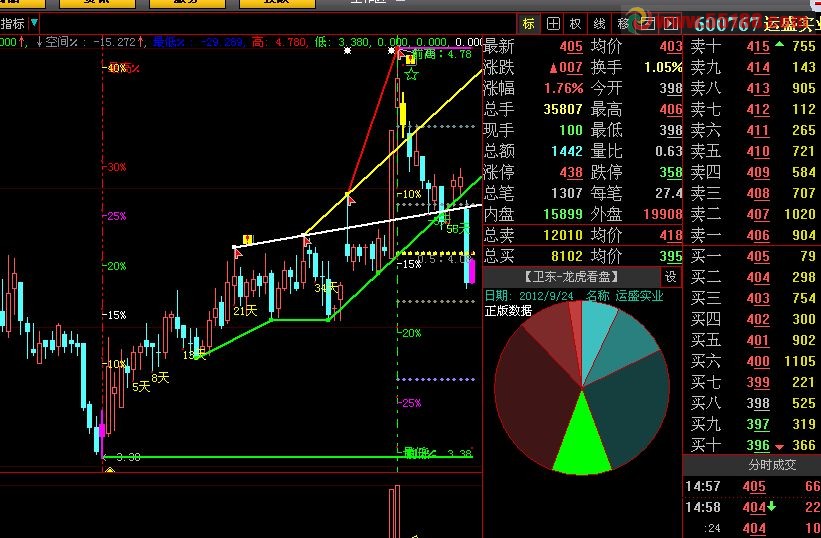Screen dimensions: 821x538
Task: Click the 正版数据 label
Action: coord(508,311)
